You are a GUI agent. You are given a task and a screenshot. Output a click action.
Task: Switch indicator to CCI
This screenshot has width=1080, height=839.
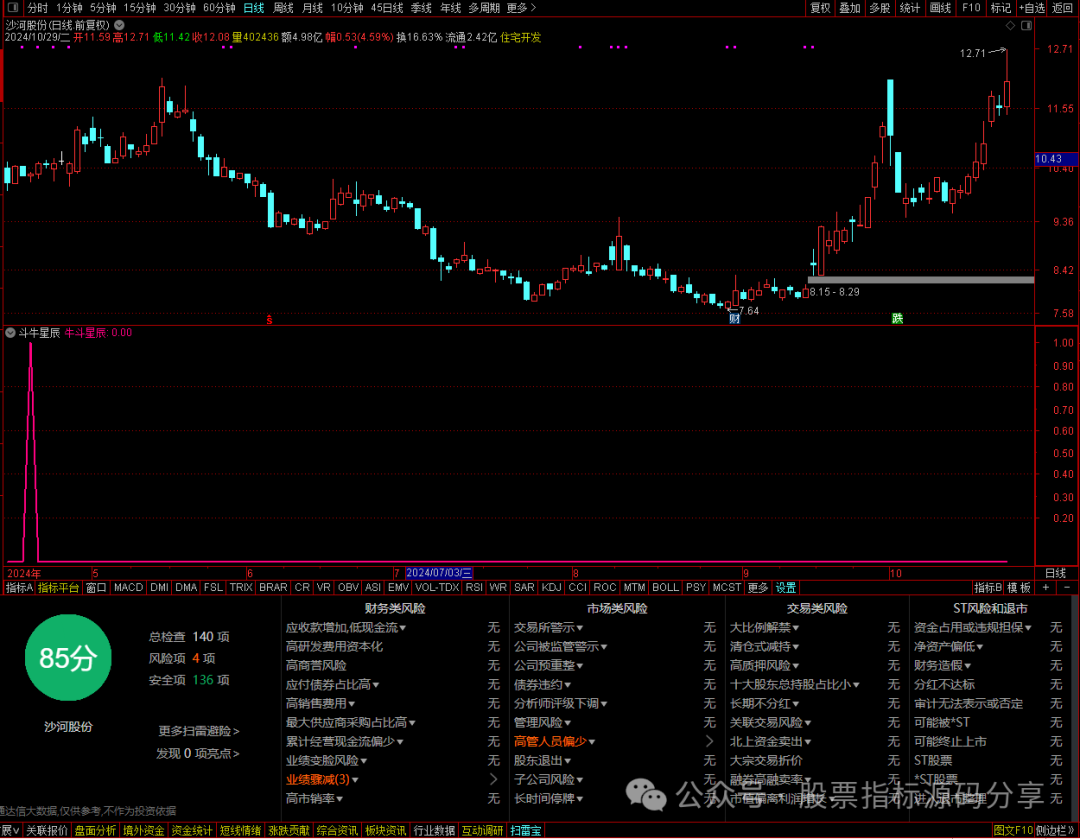tap(577, 588)
